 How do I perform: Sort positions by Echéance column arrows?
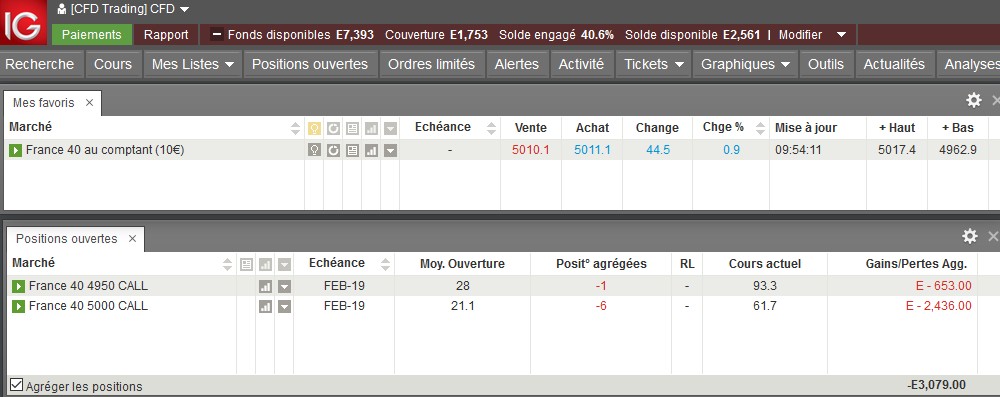(385, 264)
